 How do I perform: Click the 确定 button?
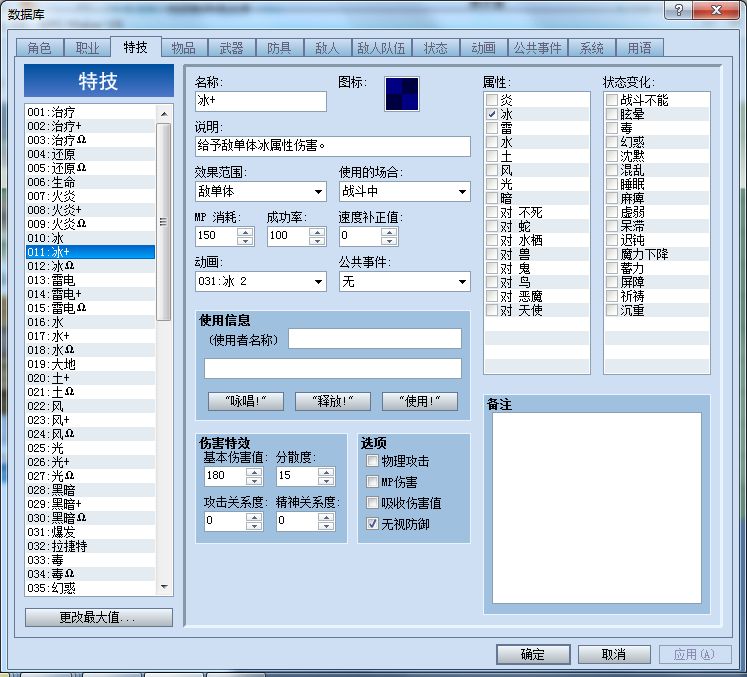(x=533, y=655)
